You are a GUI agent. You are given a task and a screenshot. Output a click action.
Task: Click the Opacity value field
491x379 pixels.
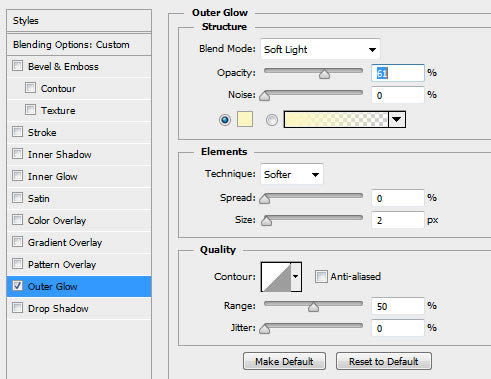click(398, 73)
